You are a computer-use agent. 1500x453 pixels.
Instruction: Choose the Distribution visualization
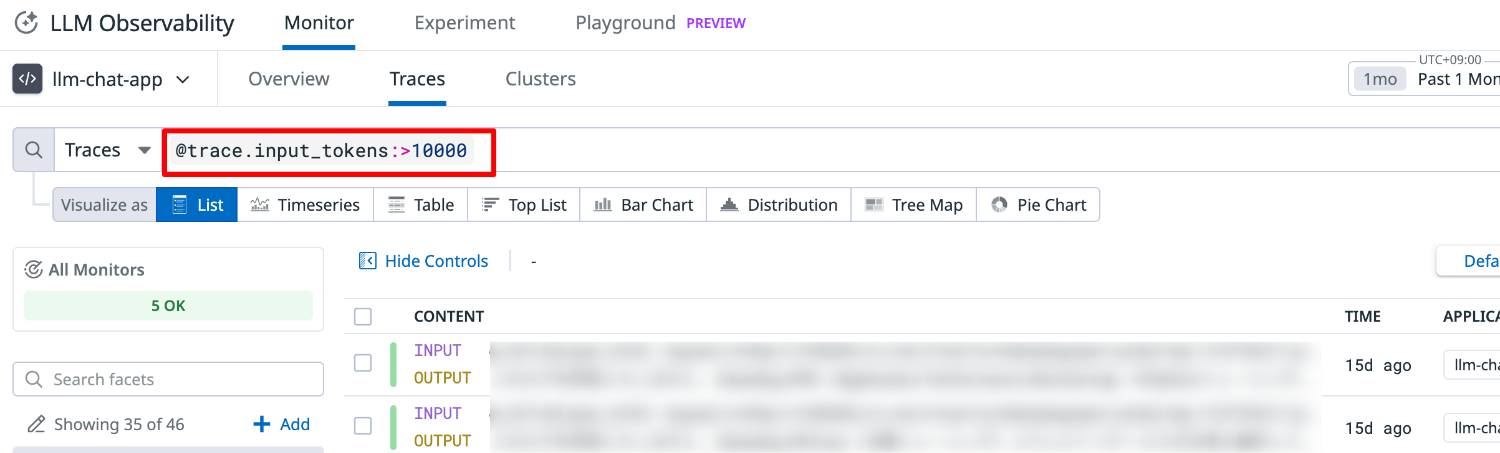click(x=778, y=205)
